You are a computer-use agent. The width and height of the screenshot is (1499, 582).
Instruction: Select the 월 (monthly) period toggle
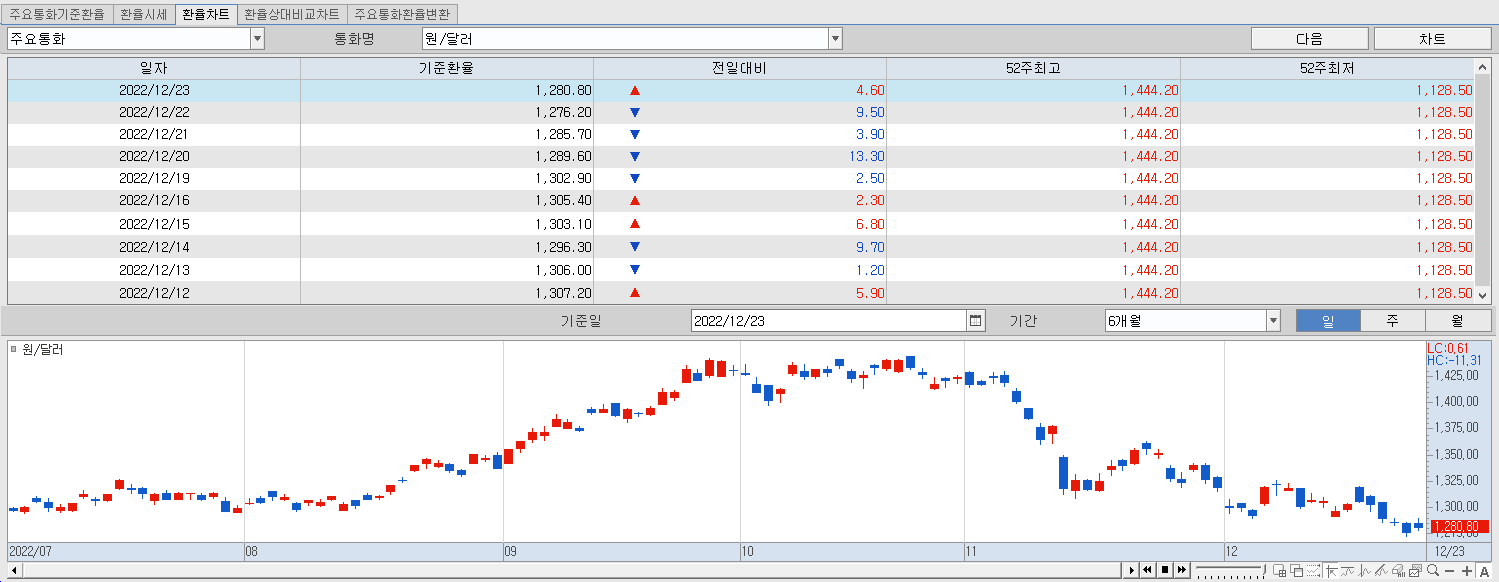(x=1457, y=321)
